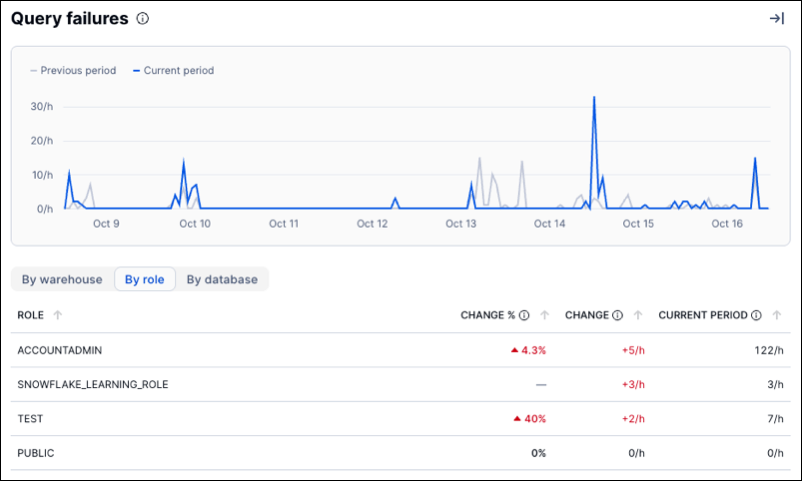Sort by CURRENT PERIOD using the arrow icon
Image resolution: width=802 pixels, height=481 pixels.
(x=776, y=315)
